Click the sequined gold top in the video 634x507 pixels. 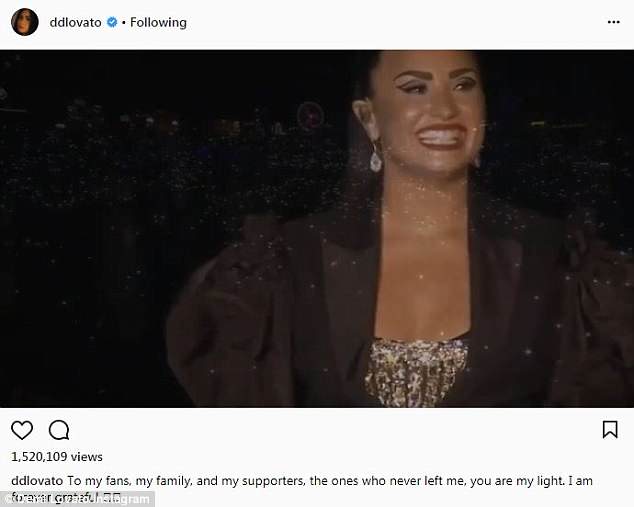tap(416, 370)
